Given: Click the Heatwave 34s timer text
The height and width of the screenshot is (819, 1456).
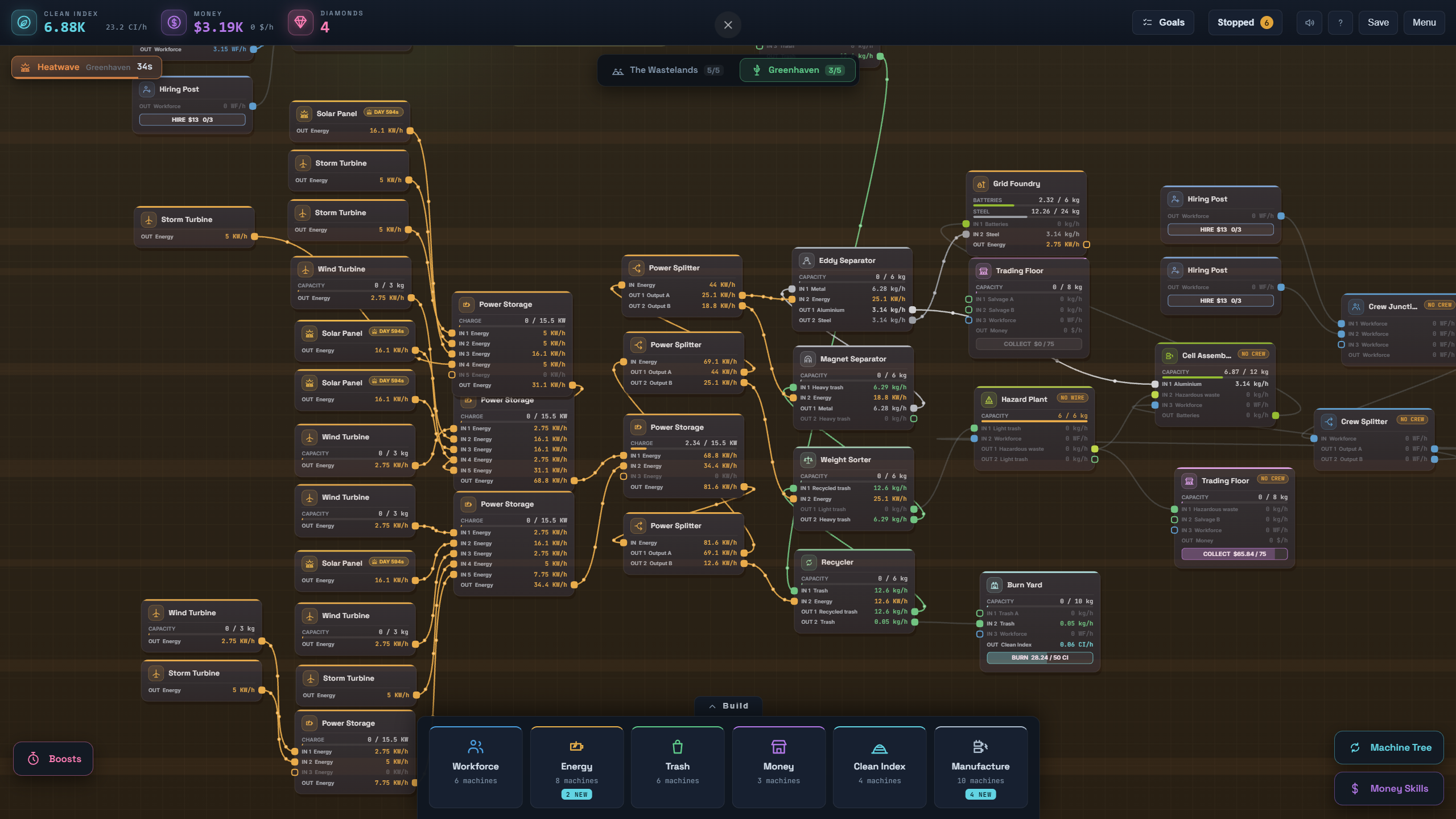Looking at the screenshot, I should coord(145,67).
